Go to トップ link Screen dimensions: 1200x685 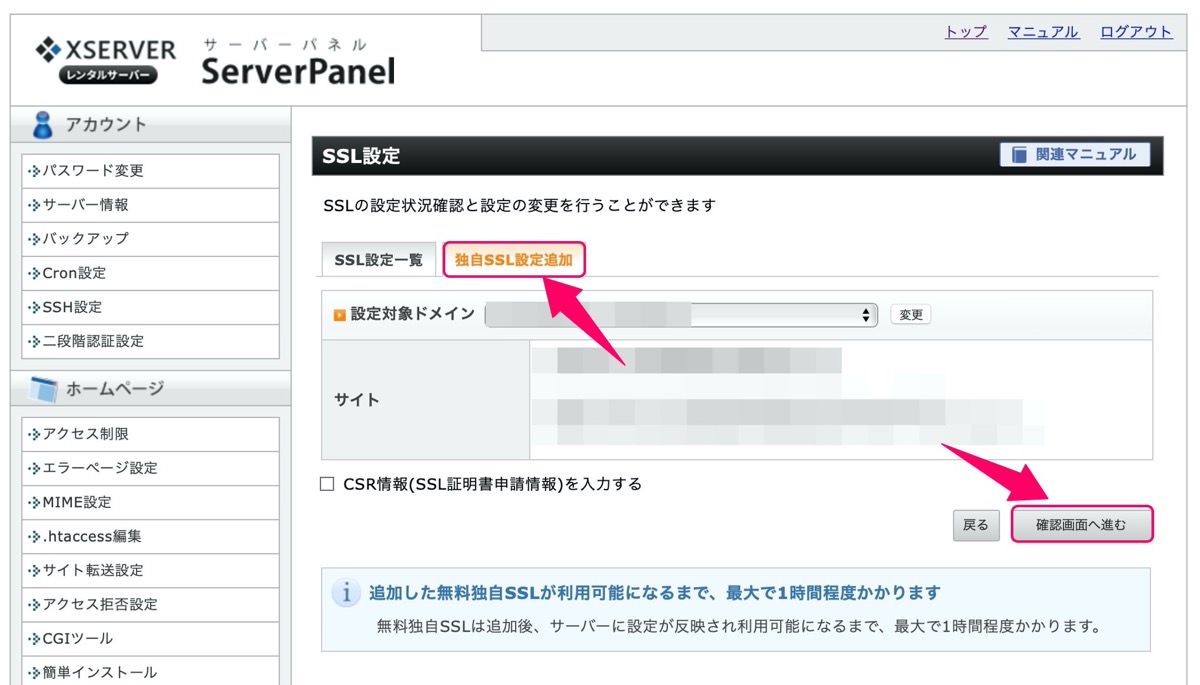tap(966, 32)
